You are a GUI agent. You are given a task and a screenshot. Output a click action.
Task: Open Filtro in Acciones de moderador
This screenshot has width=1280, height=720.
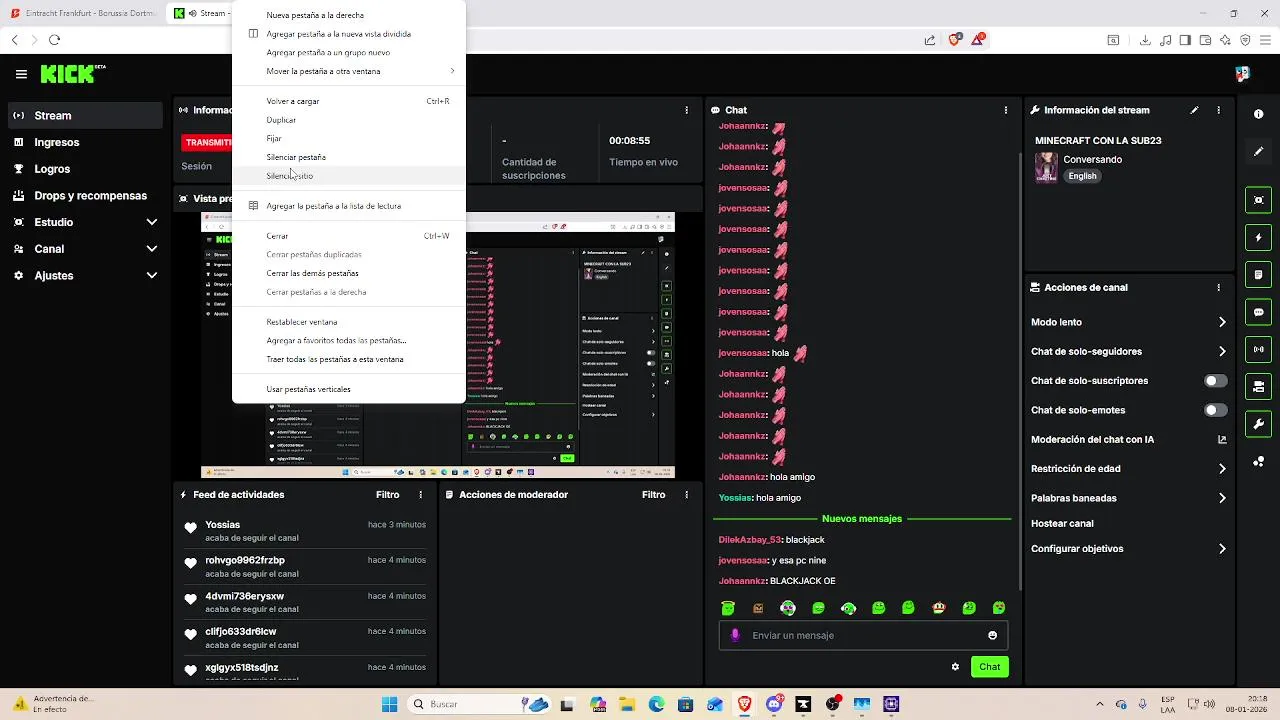pyautogui.click(x=653, y=495)
